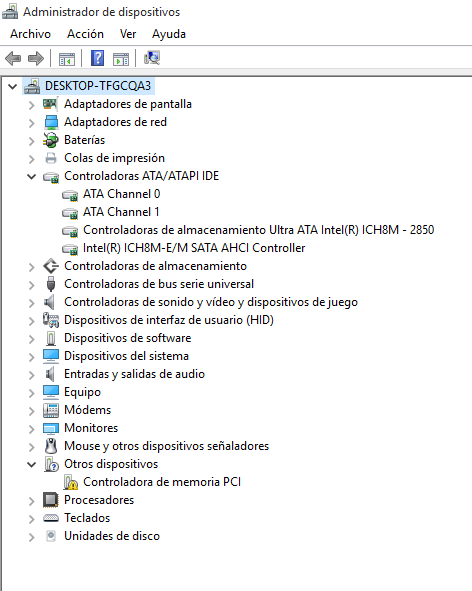Screen dimensions: 472x591
Task: Select the Ultra ATA Intel(R) ICH8M - 2850 controller
Action: click(258, 230)
